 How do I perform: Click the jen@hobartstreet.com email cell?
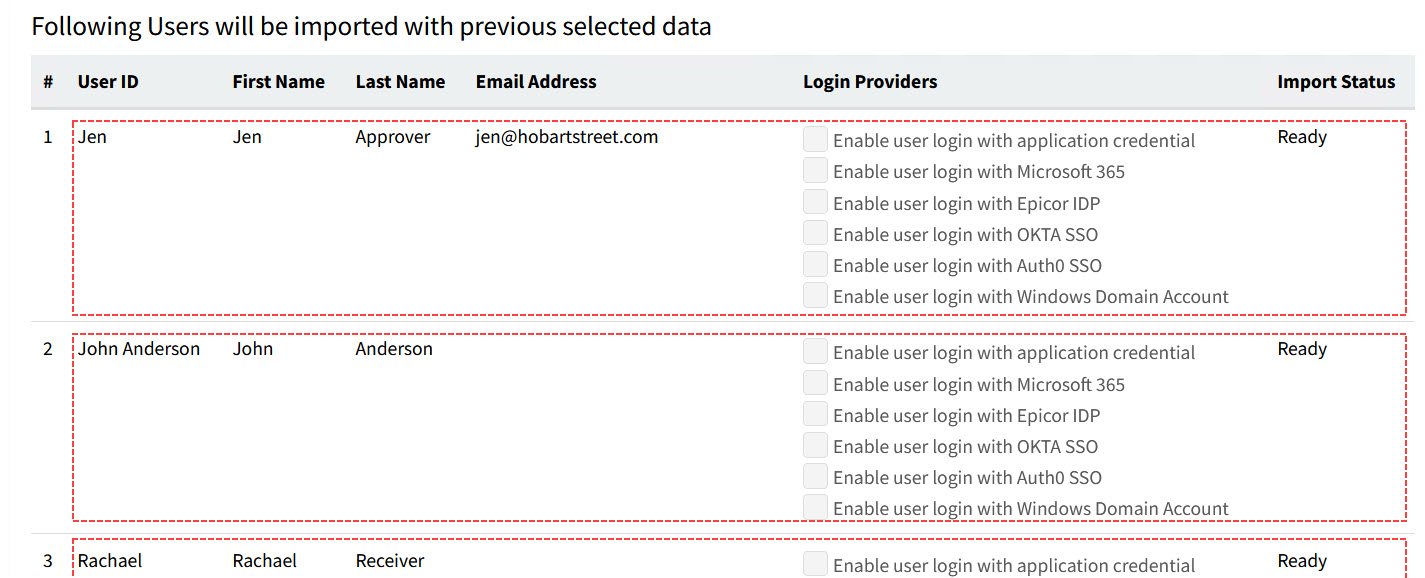coord(567,137)
